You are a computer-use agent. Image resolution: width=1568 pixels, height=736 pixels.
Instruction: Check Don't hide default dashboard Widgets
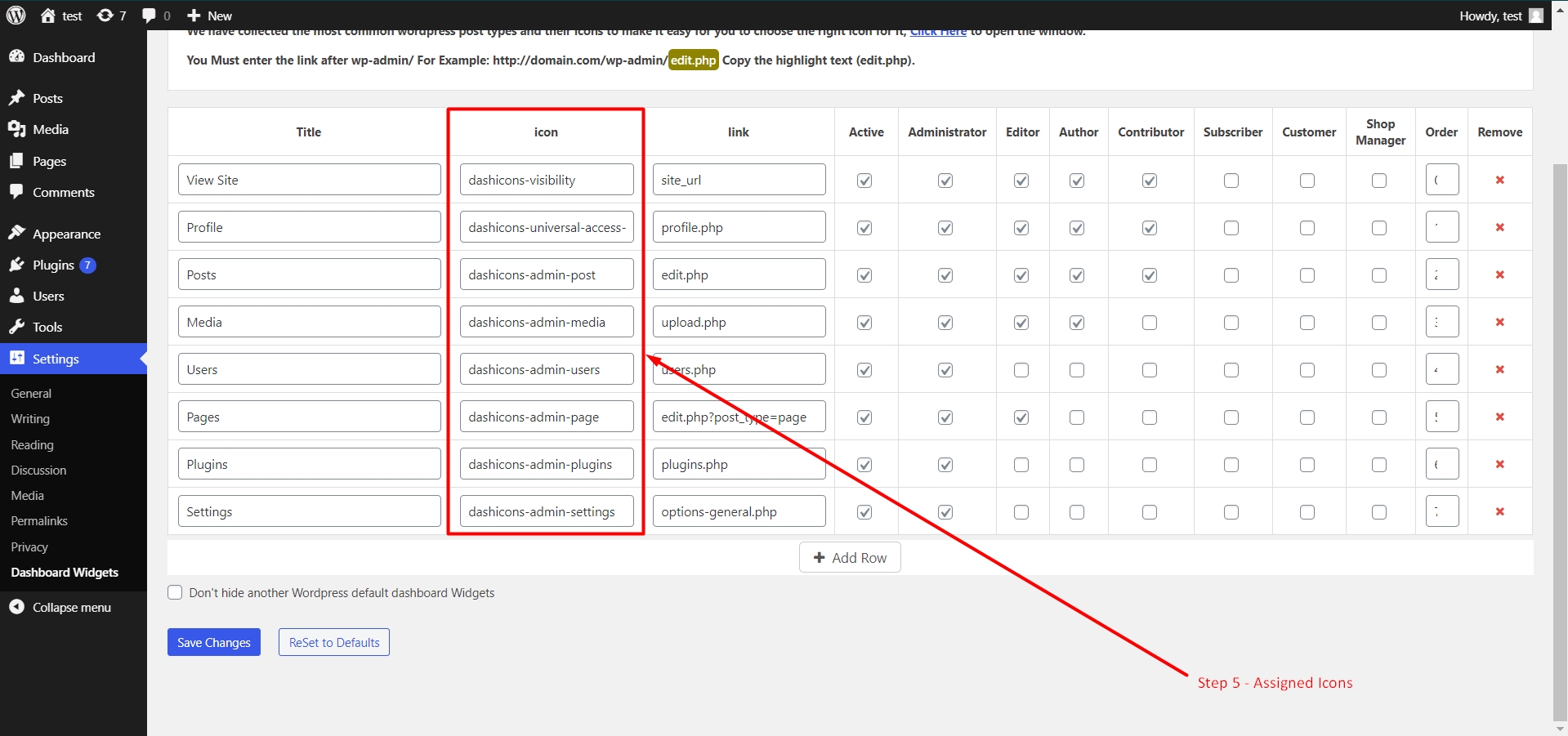[x=175, y=592]
